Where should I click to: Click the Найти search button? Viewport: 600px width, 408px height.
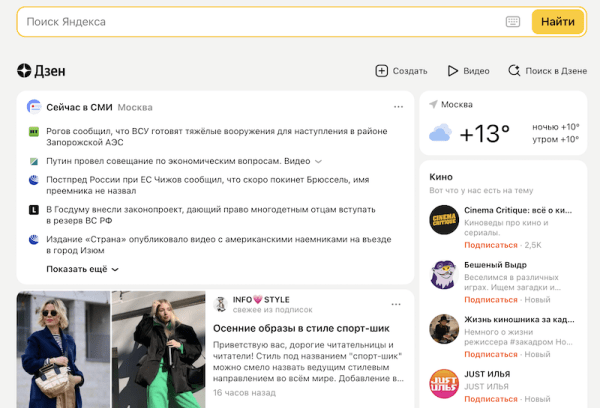(558, 22)
